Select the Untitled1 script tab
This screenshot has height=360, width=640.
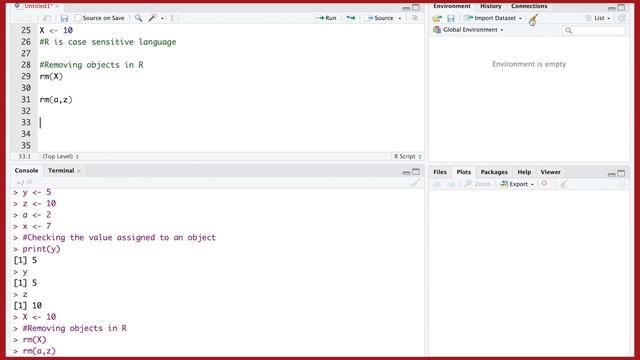pyautogui.click(x=38, y=6)
